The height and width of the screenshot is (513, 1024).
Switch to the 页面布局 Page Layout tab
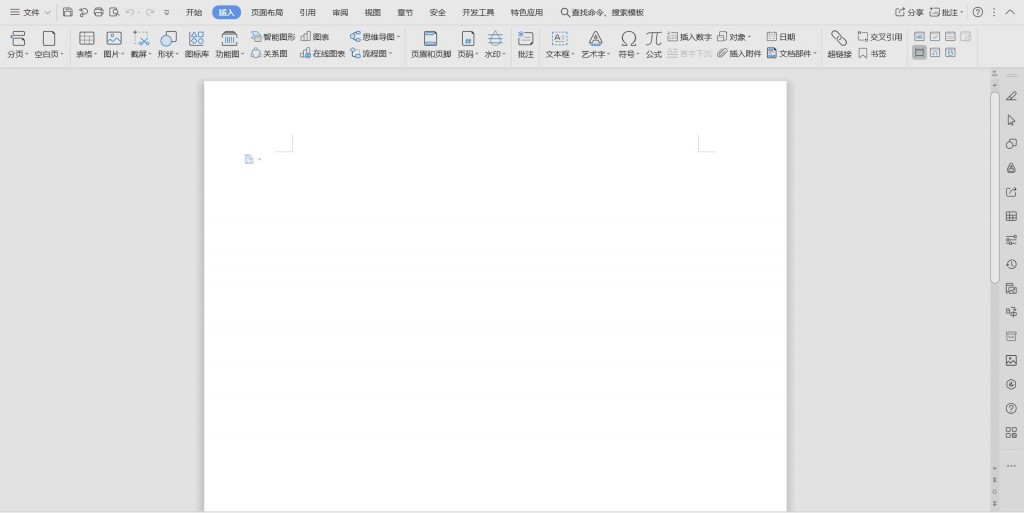click(x=267, y=12)
